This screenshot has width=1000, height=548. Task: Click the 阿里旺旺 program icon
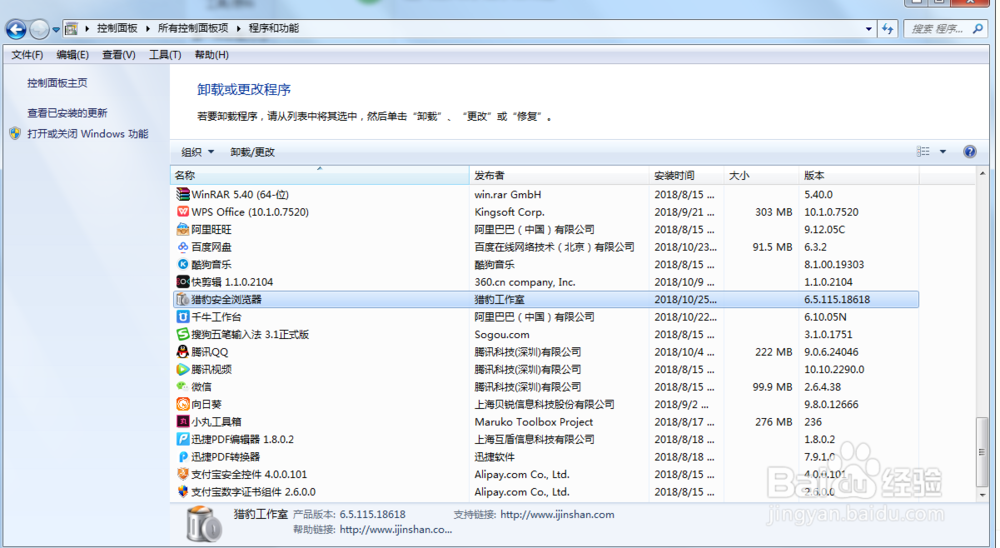click(x=183, y=229)
